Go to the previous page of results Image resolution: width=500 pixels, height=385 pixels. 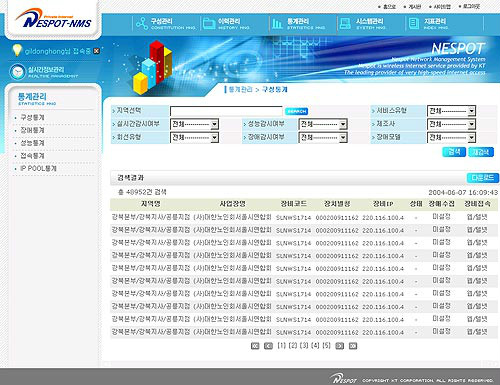(x=268, y=346)
